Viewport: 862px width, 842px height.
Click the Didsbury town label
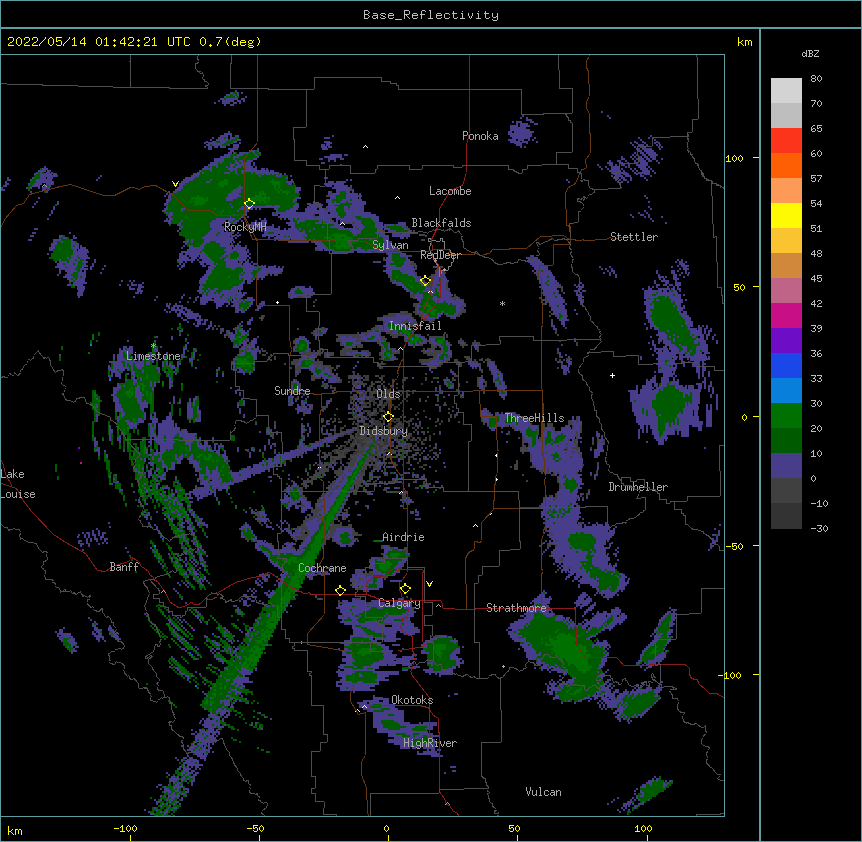point(384,431)
